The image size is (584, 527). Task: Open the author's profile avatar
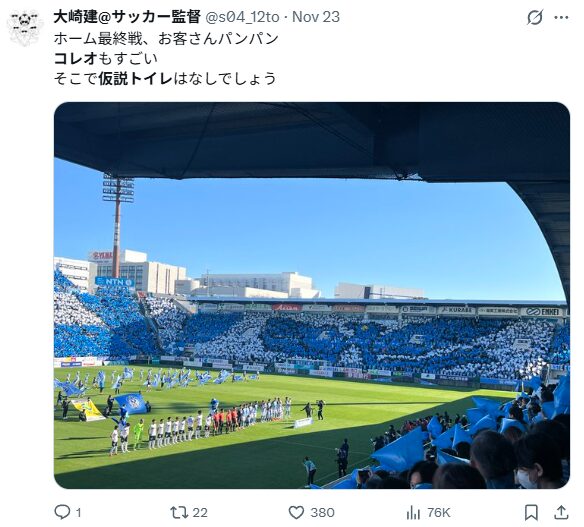pyautogui.click(x=25, y=28)
